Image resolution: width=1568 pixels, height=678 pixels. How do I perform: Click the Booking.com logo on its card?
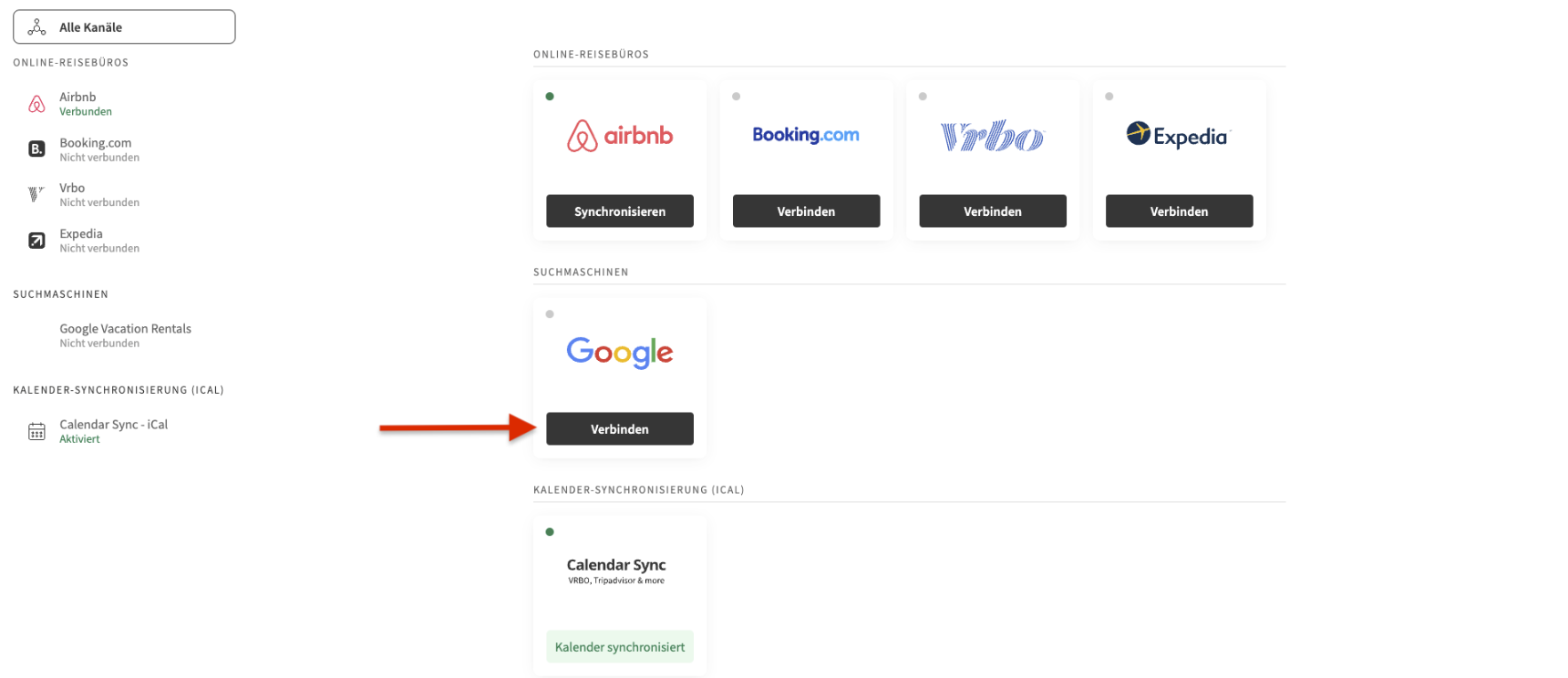[806, 135]
